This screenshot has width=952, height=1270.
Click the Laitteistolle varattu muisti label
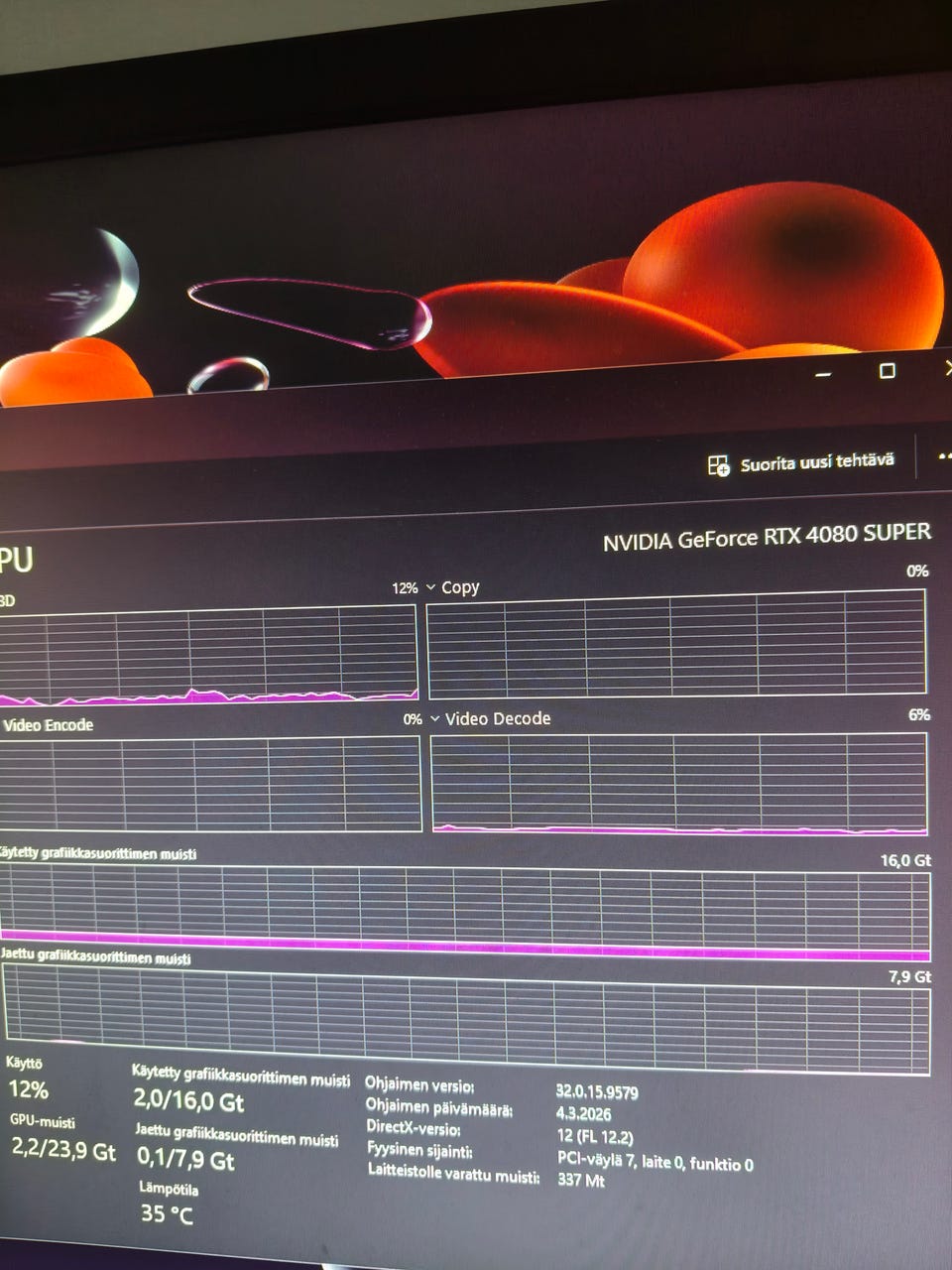click(x=453, y=1175)
